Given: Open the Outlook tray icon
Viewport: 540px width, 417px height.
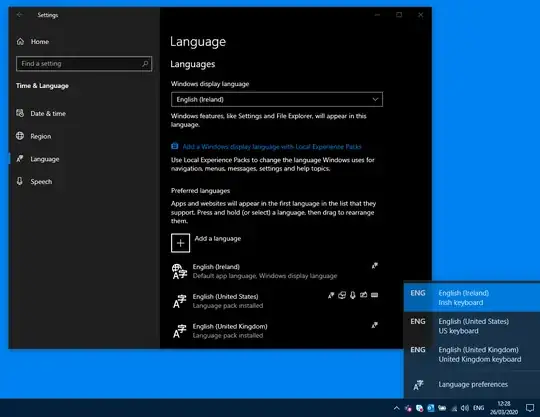Looking at the screenshot, I should [x=430, y=408].
